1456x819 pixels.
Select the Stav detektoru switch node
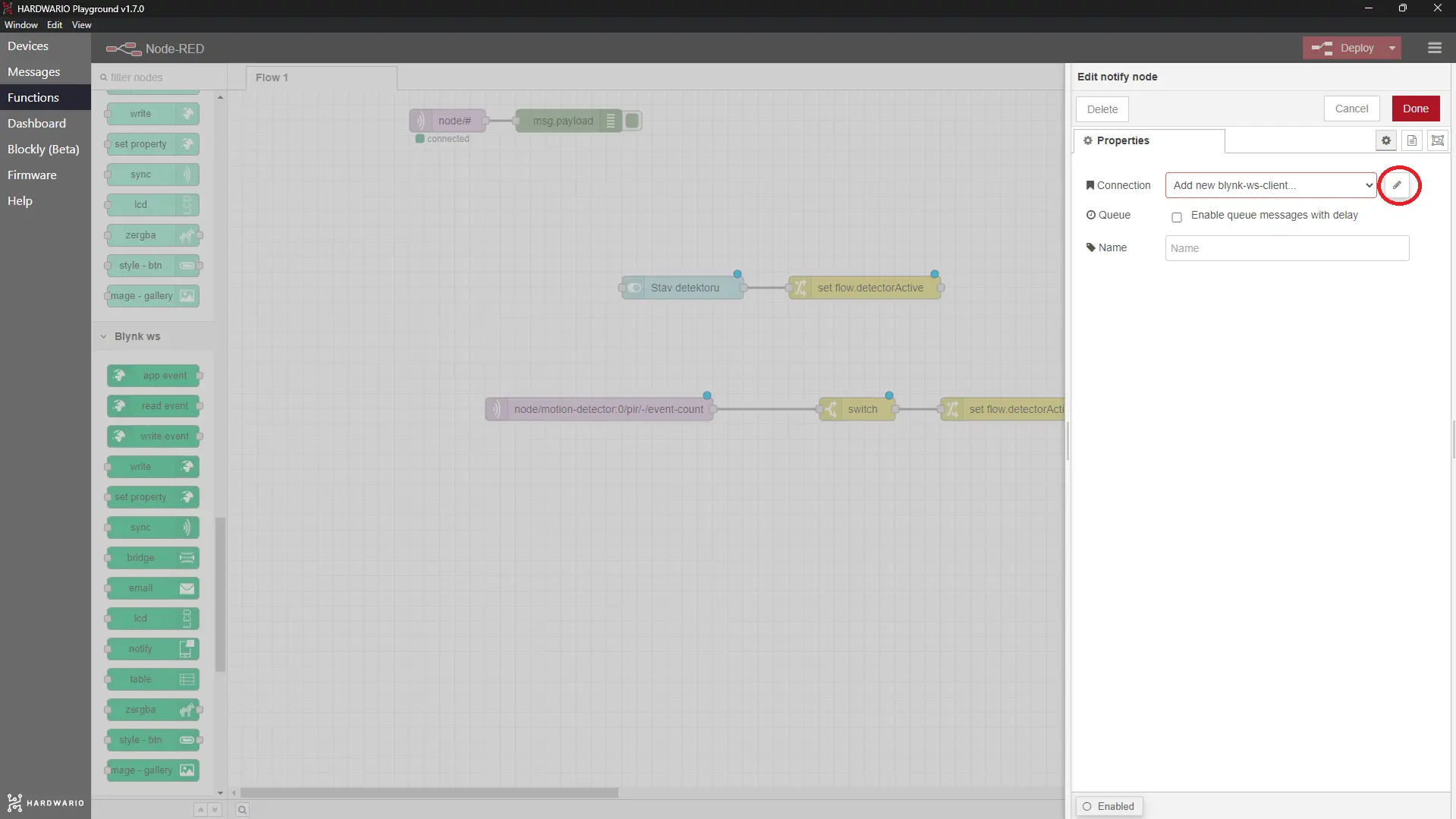683,288
